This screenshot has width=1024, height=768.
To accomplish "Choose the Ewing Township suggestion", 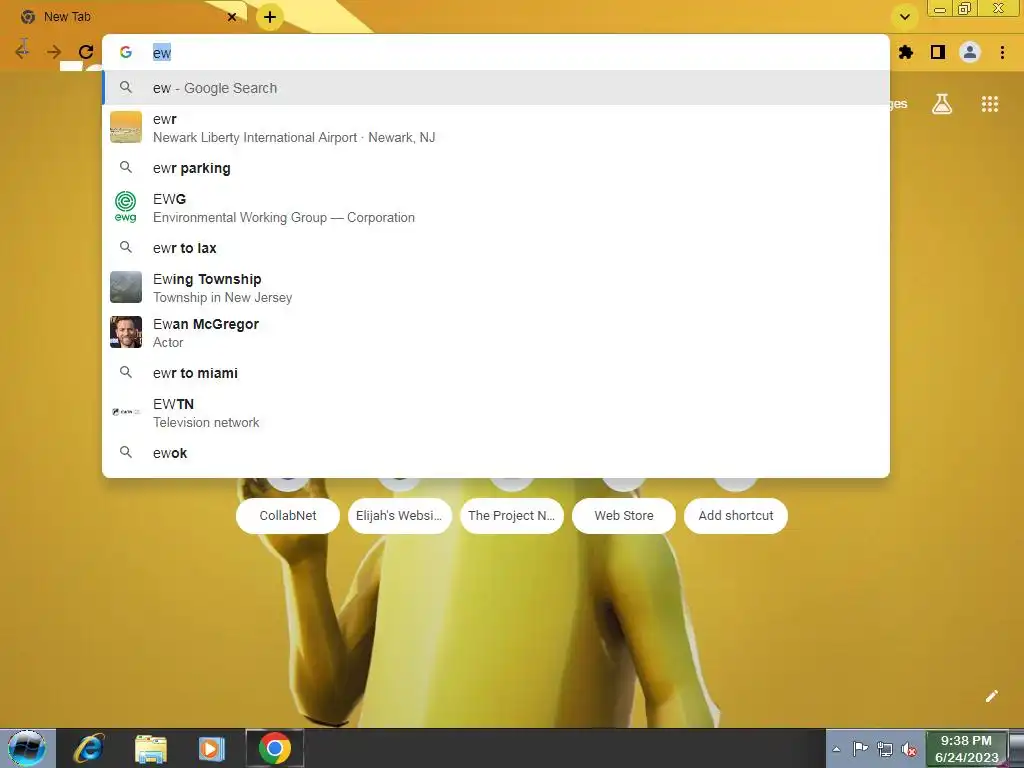I will click(496, 288).
